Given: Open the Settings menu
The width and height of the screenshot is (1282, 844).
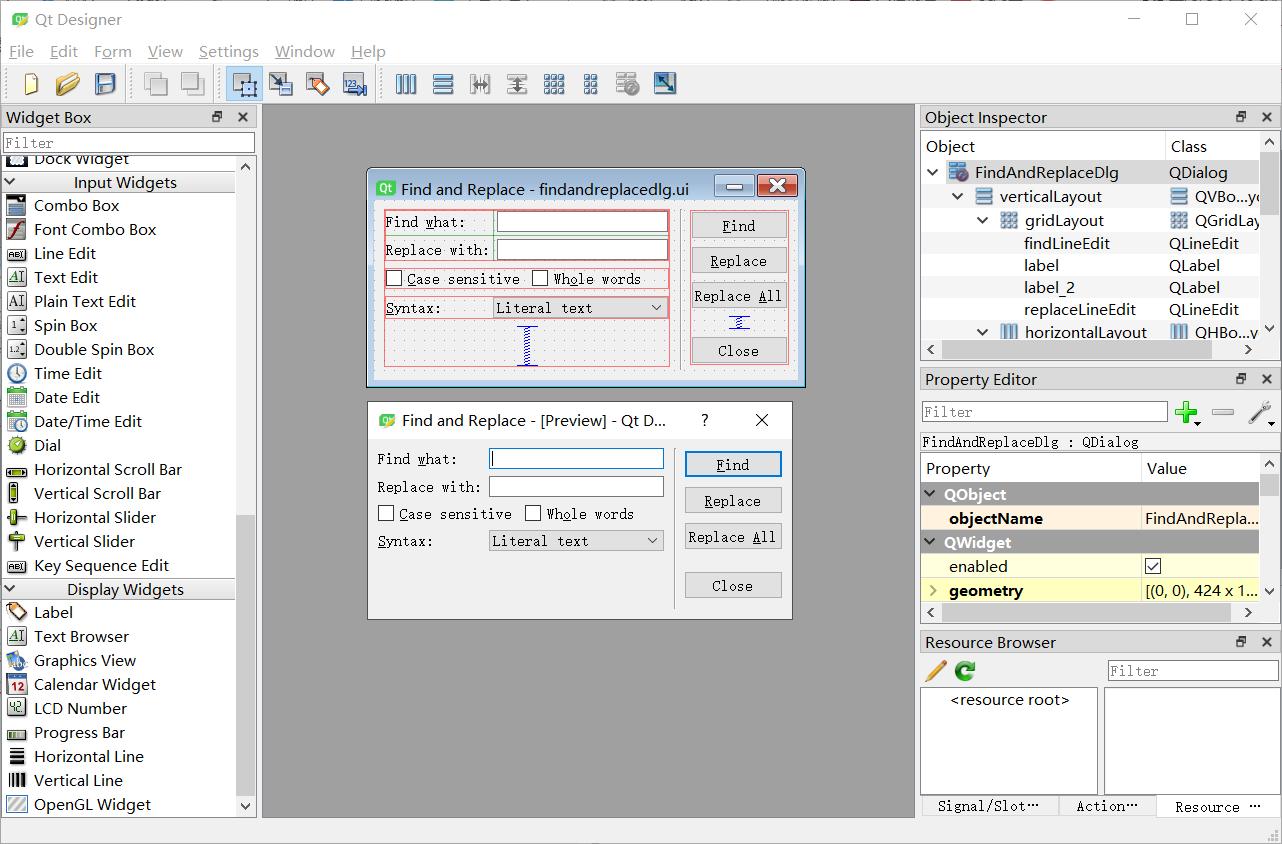Looking at the screenshot, I should click(229, 52).
